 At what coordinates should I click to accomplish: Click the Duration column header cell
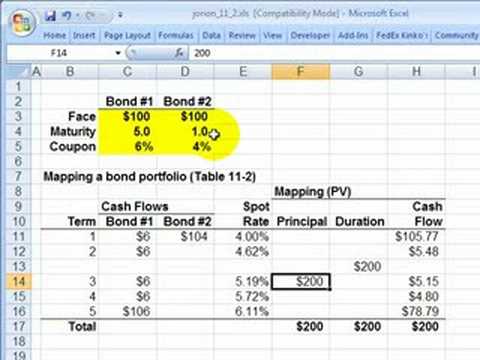click(x=359, y=221)
